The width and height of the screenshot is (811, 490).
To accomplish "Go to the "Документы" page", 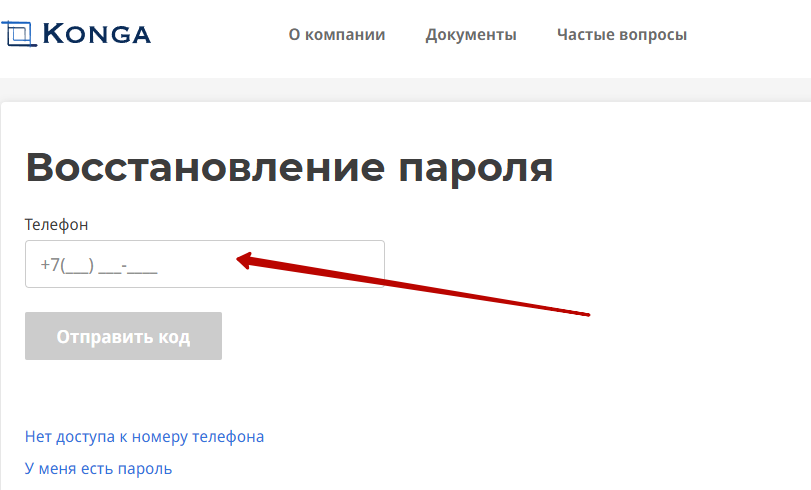I will [x=471, y=35].
